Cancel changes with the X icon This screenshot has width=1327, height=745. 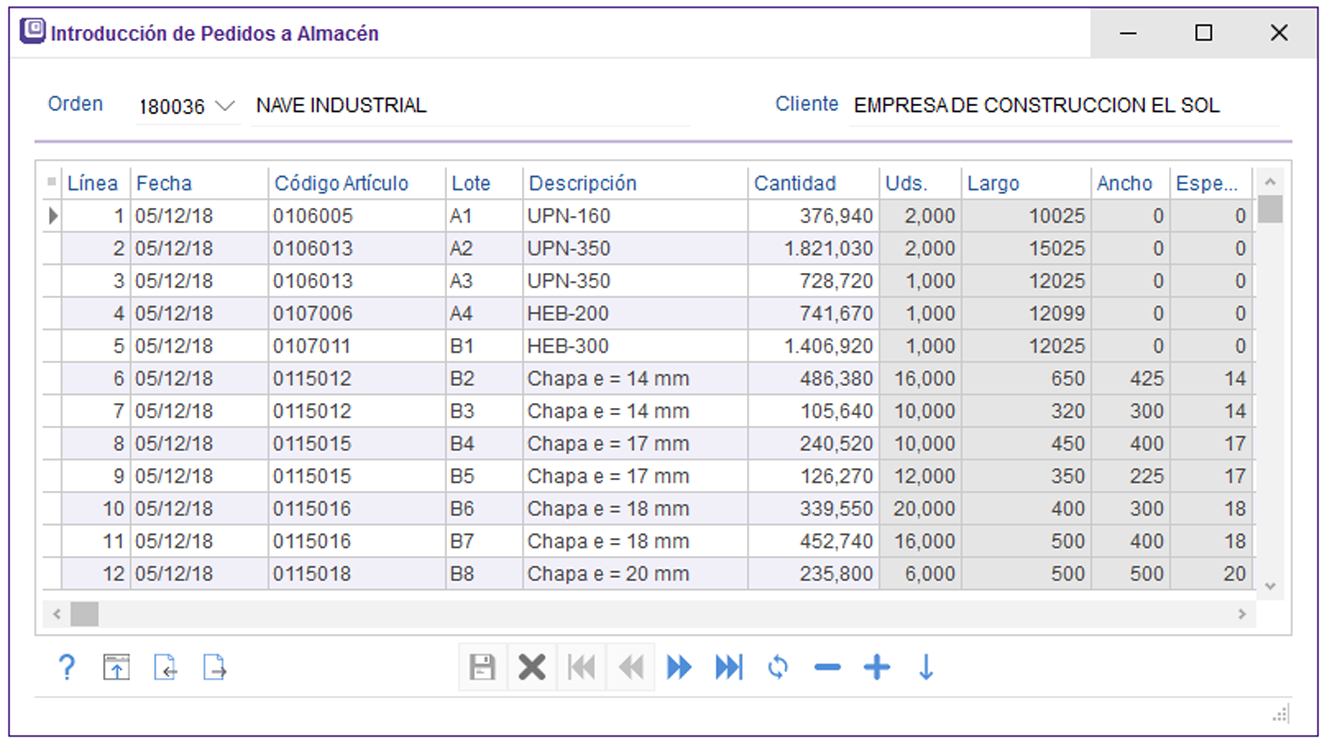coord(532,667)
